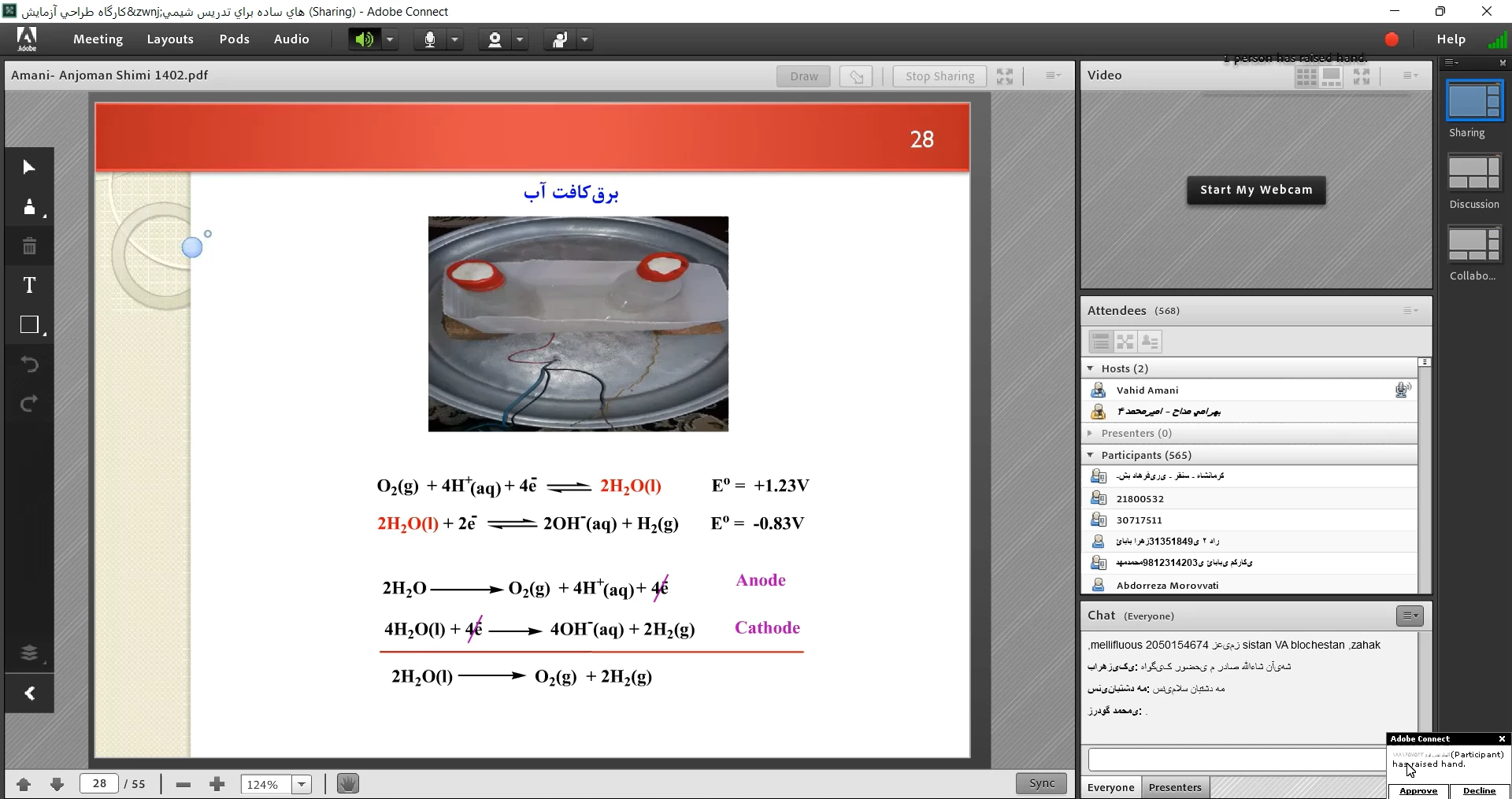1512x799 pixels.
Task: Go to the next page arrow
Action: tap(57, 784)
